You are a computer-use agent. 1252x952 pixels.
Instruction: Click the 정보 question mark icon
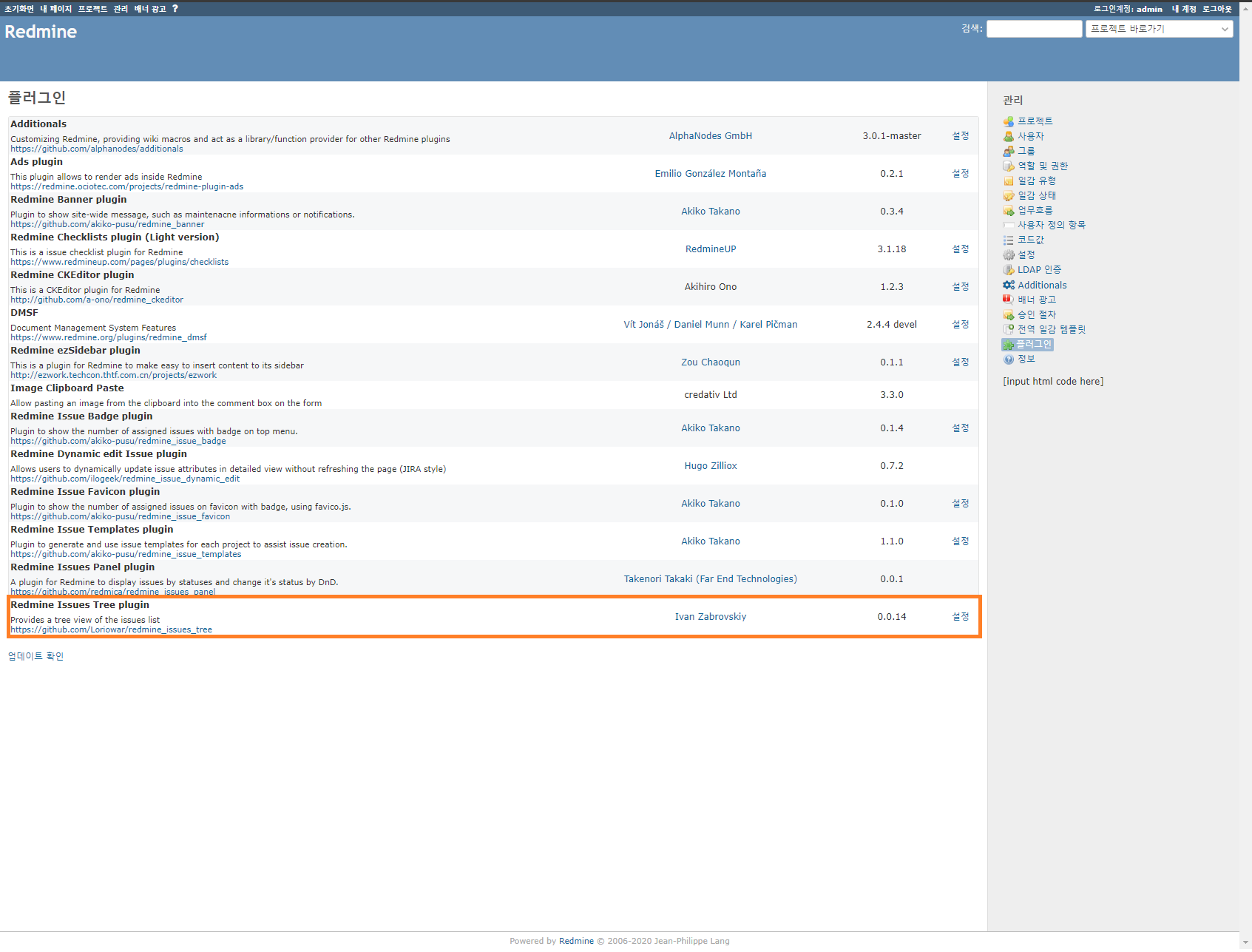coord(1009,359)
